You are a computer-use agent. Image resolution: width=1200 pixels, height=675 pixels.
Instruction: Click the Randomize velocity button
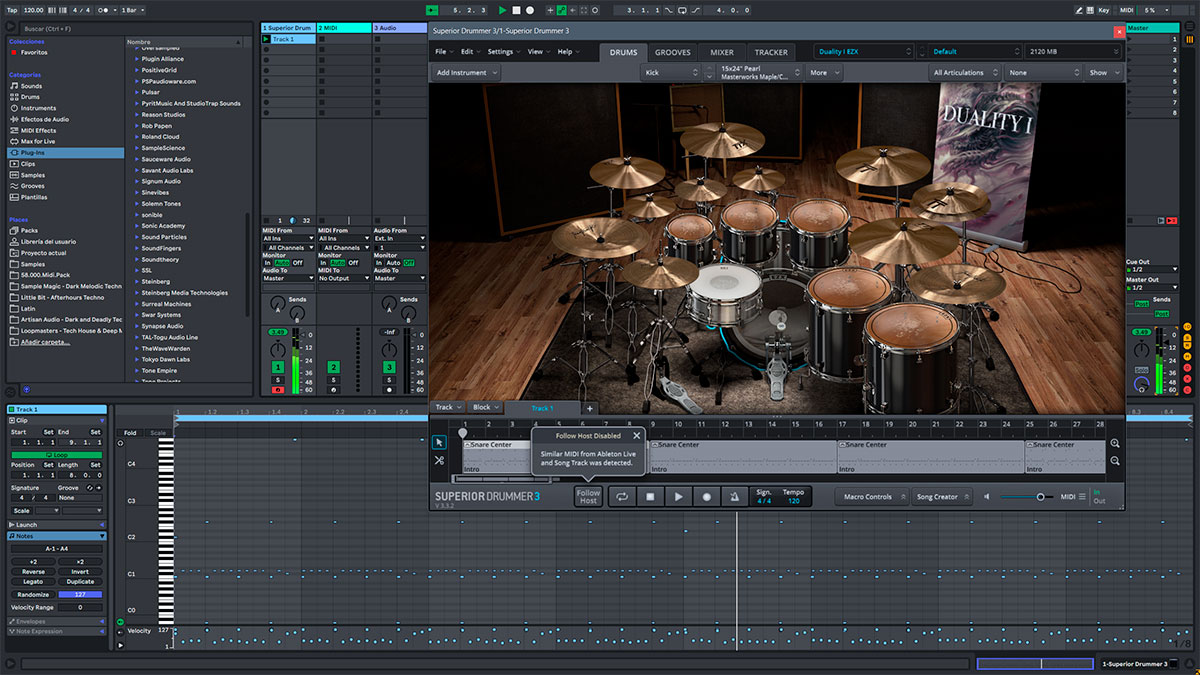(33, 595)
